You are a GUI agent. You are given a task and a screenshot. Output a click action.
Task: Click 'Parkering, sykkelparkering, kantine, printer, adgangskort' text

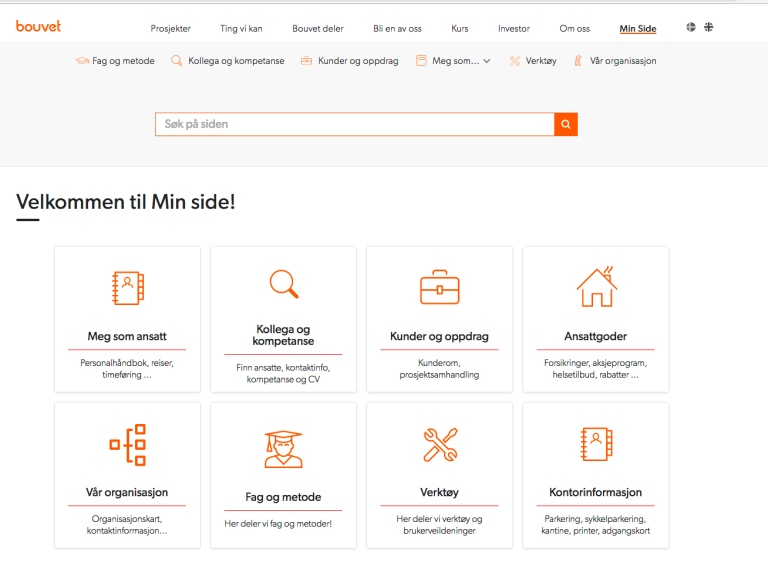[596, 525]
